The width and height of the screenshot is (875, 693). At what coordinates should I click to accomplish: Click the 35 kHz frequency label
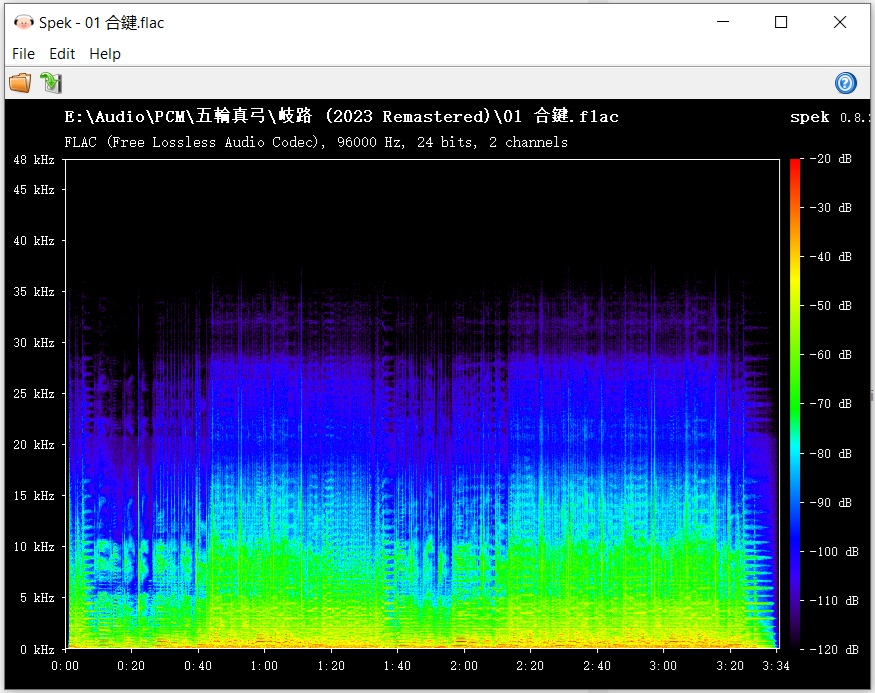pos(34,291)
